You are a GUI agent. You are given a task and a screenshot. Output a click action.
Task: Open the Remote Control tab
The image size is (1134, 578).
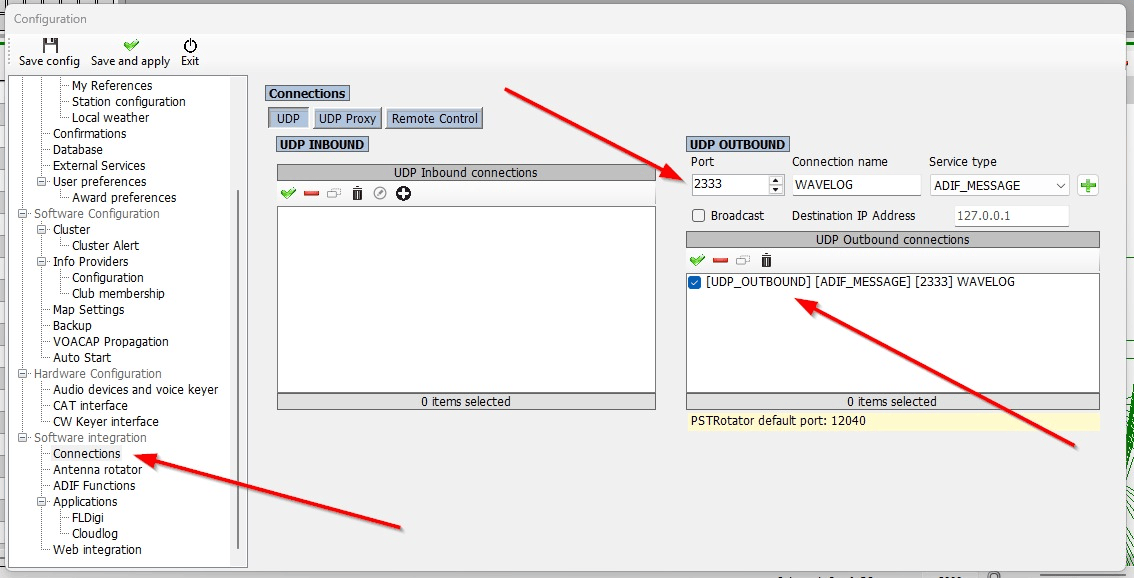[x=435, y=118]
